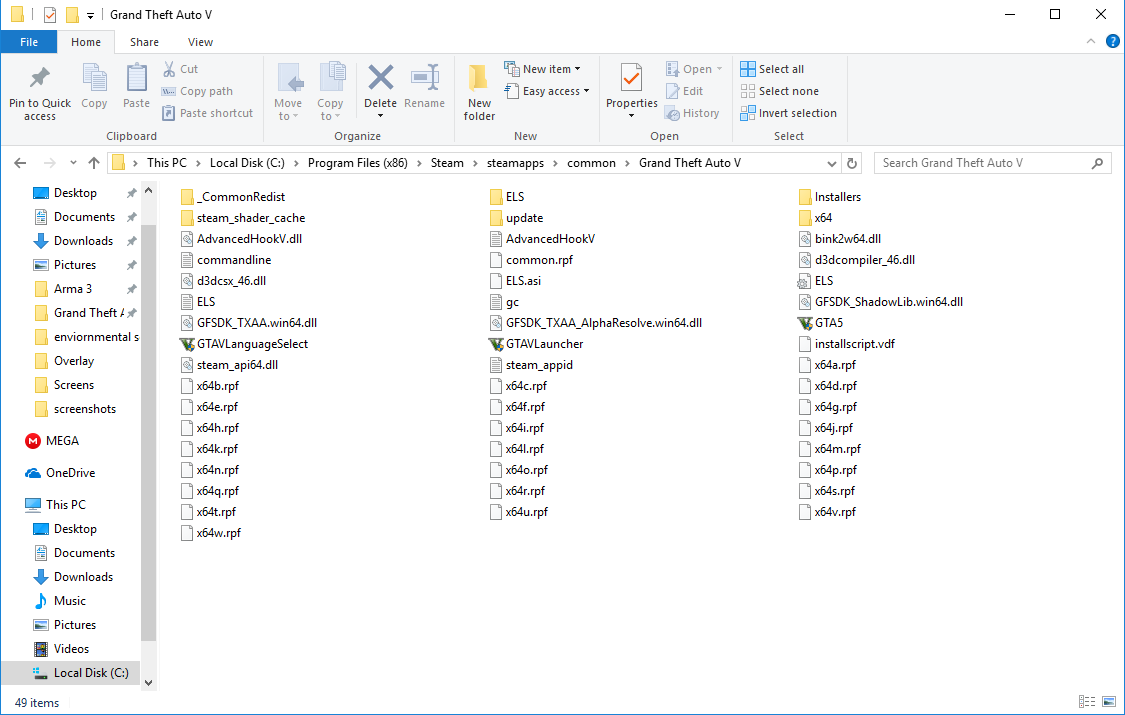Viewport: 1125px width, 715px height.
Task: Select the ELS.asi file
Action: [x=515, y=281]
